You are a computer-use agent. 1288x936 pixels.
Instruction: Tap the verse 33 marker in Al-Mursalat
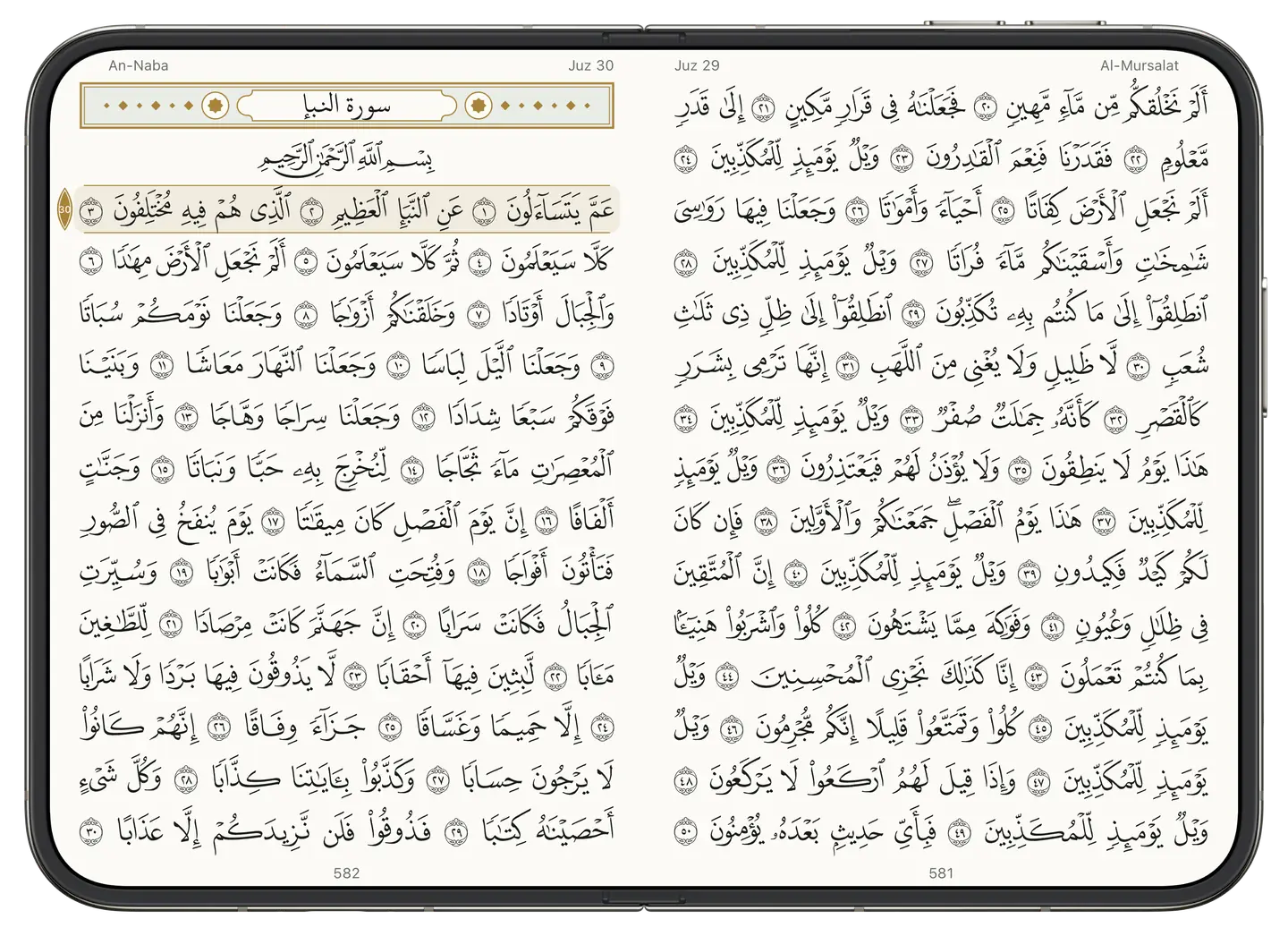click(x=911, y=418)
